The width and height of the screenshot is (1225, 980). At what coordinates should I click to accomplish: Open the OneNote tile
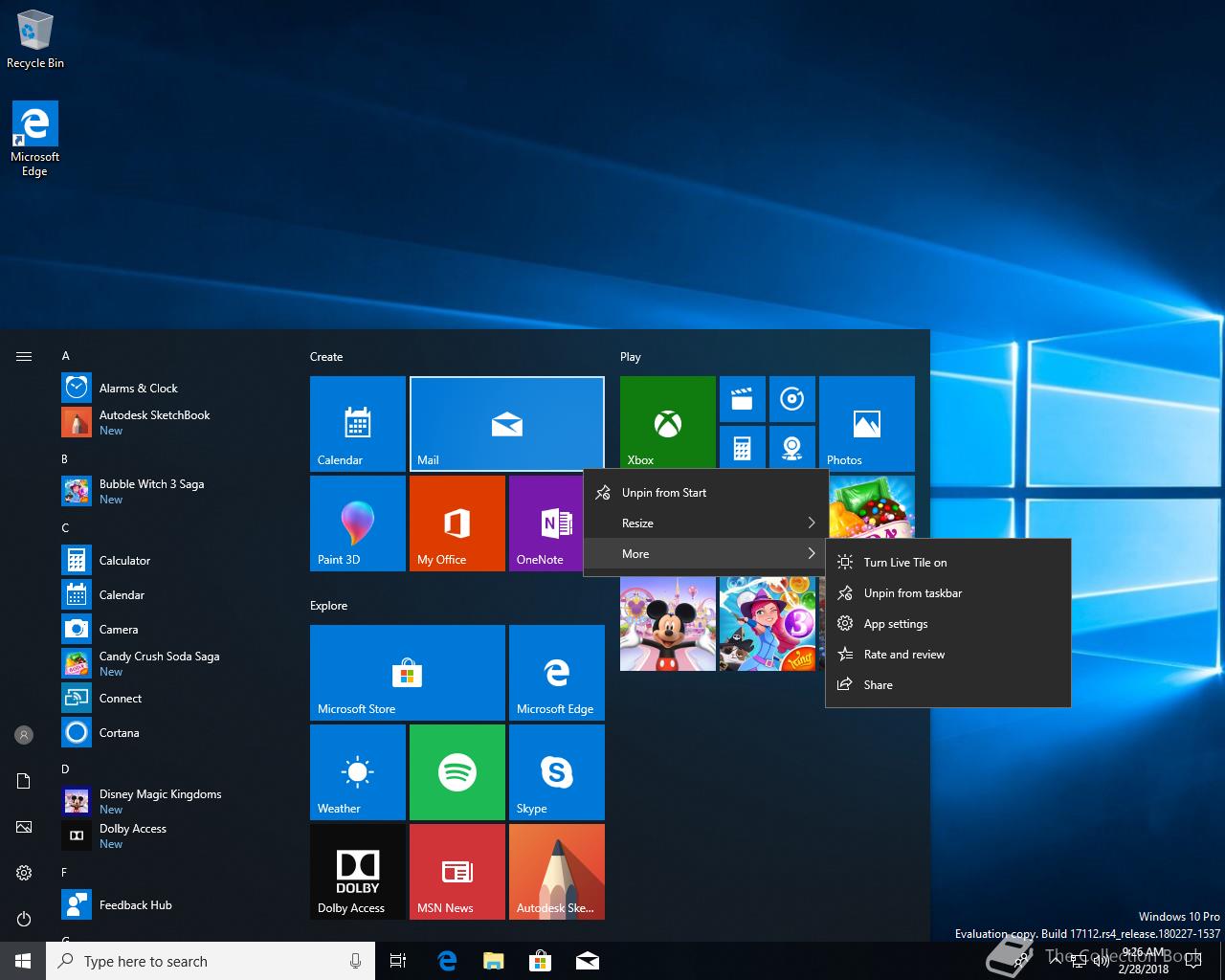tap(546, 523)
